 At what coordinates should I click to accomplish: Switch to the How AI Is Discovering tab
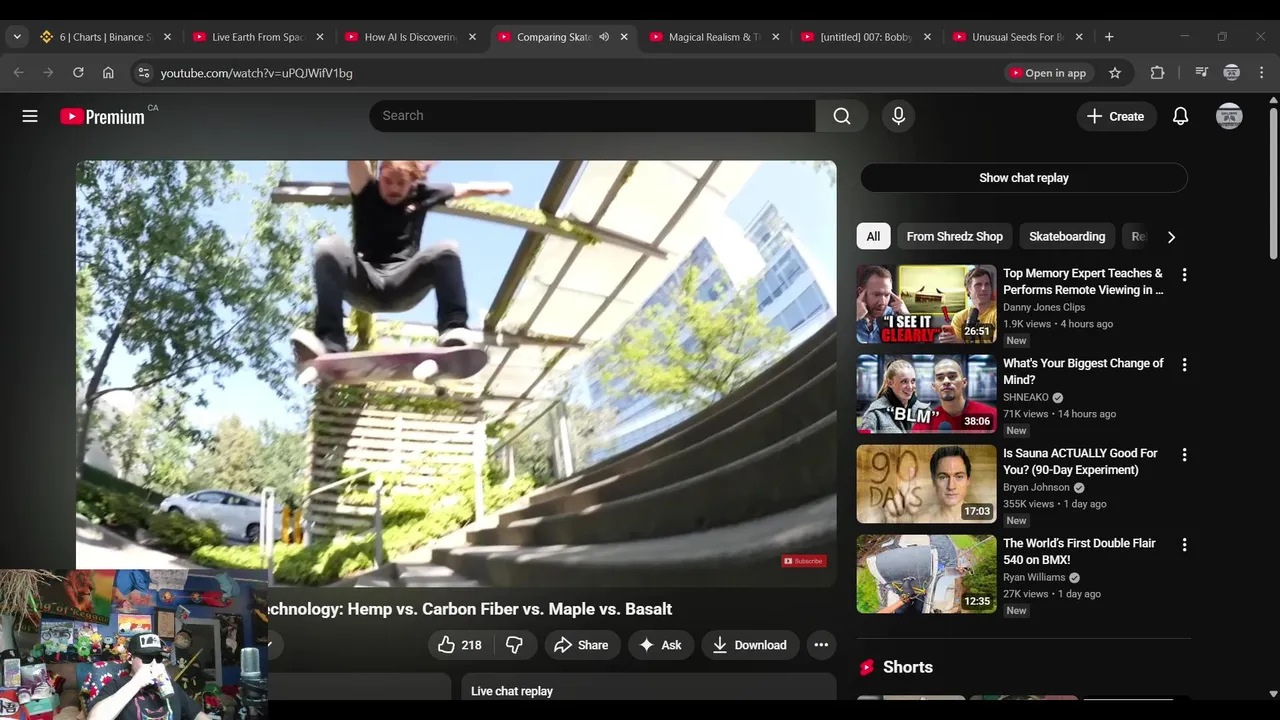(x=410, y=37)
